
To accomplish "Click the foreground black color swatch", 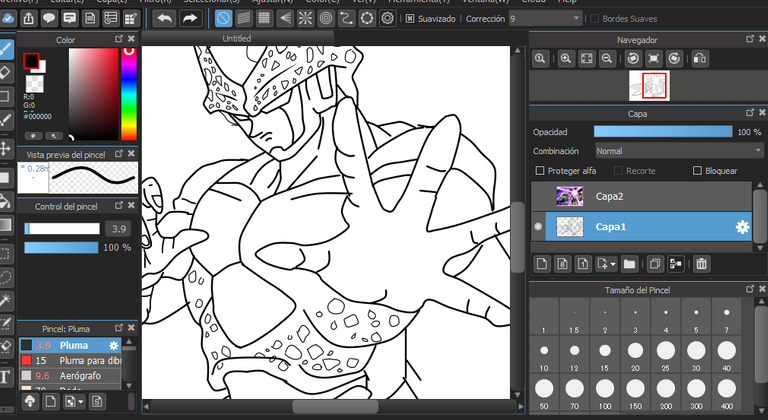I will 31,61.
